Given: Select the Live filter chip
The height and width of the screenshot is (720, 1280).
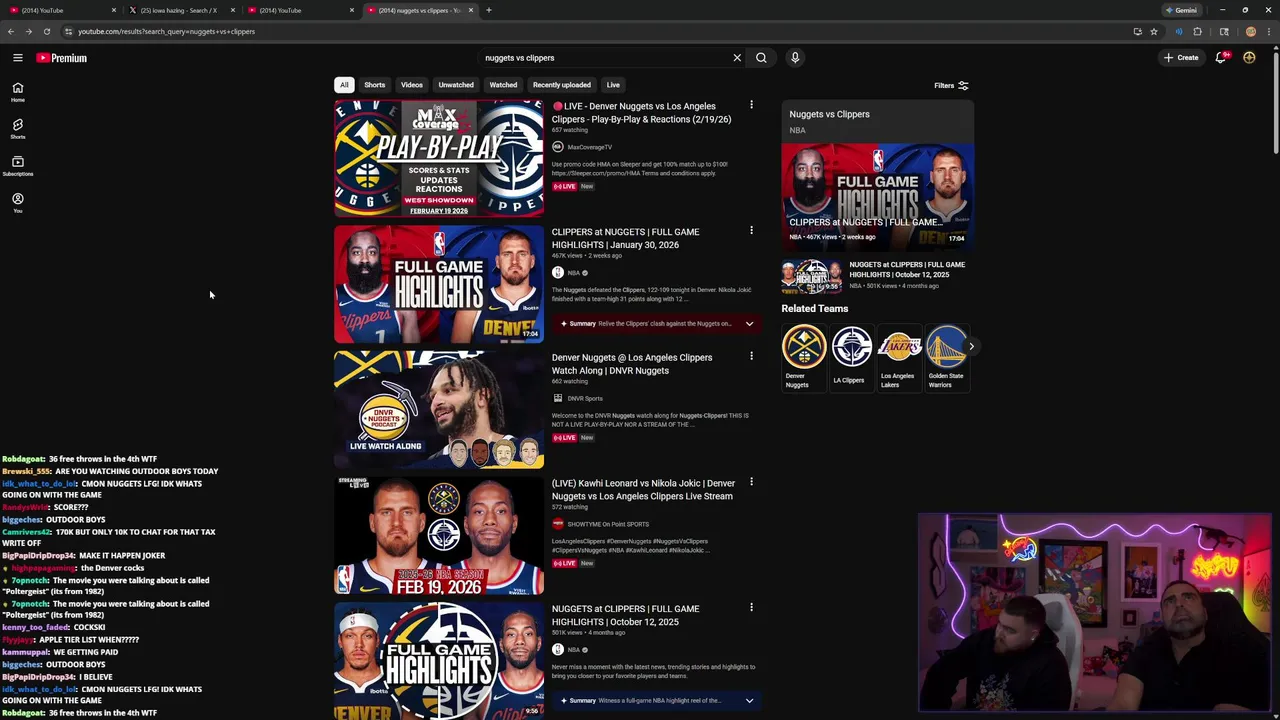Looking at the screenshot, I should 613,85.
